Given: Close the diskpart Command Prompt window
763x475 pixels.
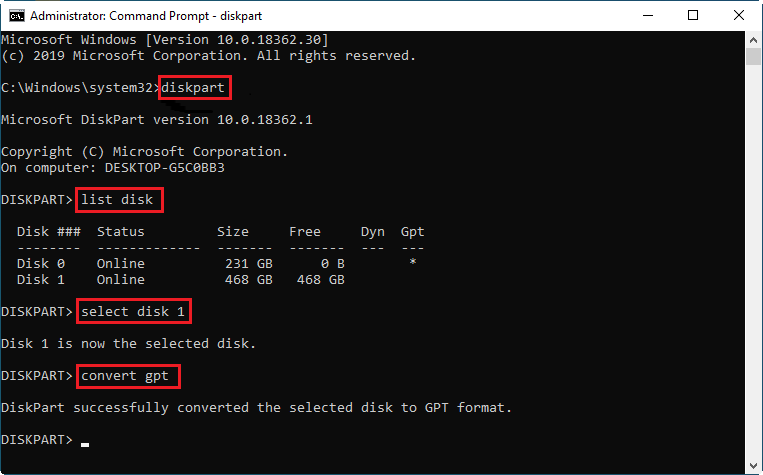Looking at the screenshot, I should 739,16.
